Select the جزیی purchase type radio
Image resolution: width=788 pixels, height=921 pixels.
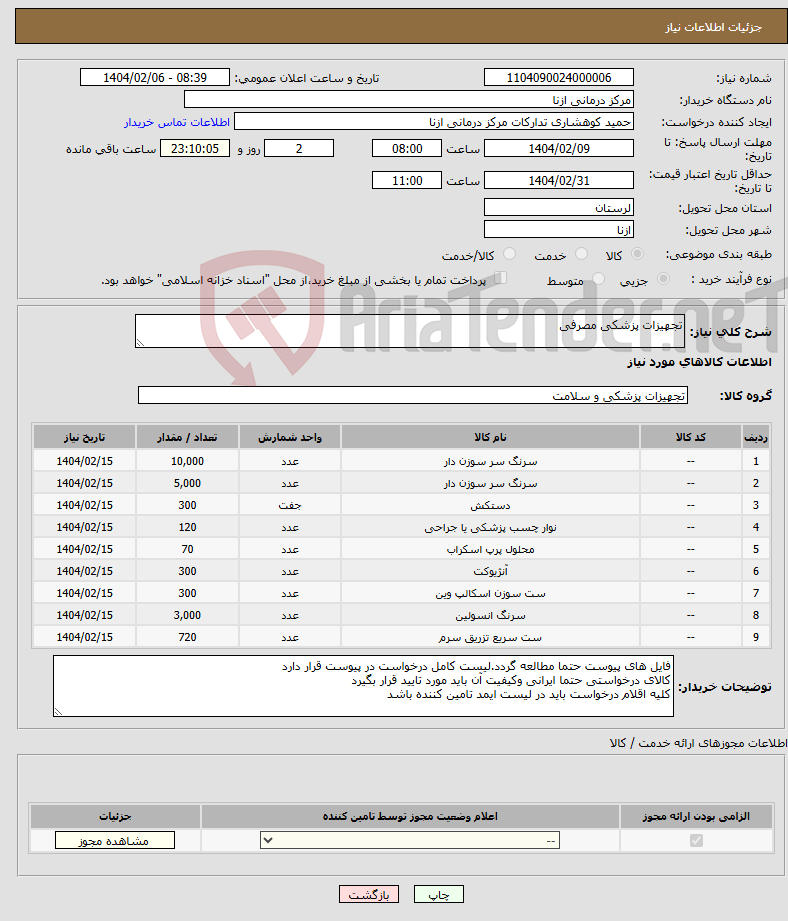pyautogui.click(x=663, y=279)
